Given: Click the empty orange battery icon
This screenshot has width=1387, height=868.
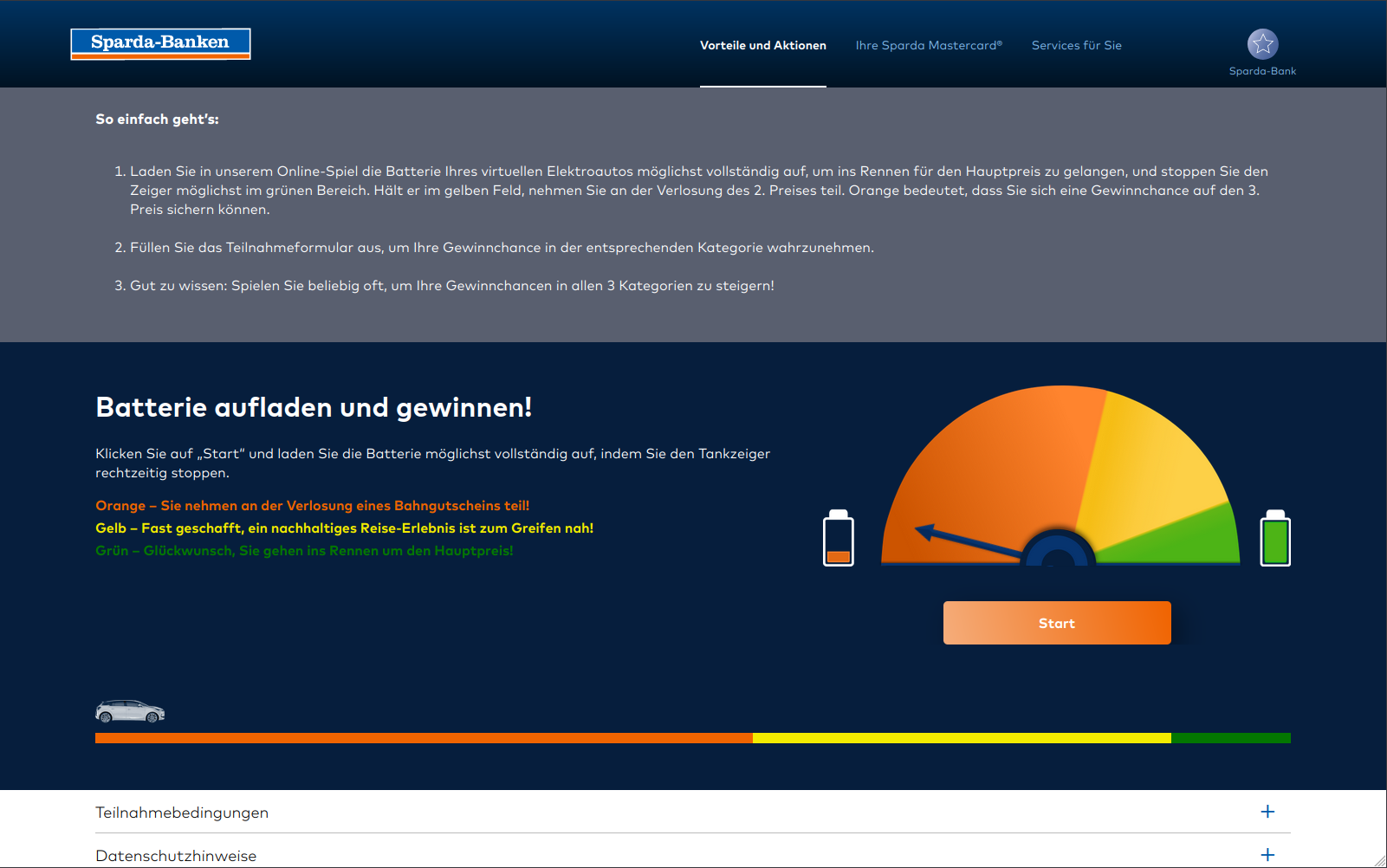Looking at the screenshot, I should 838,539.
